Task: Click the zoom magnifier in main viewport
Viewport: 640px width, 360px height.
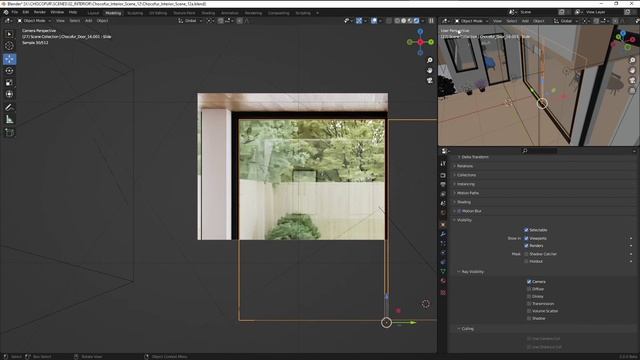Action: coord(429,60)
